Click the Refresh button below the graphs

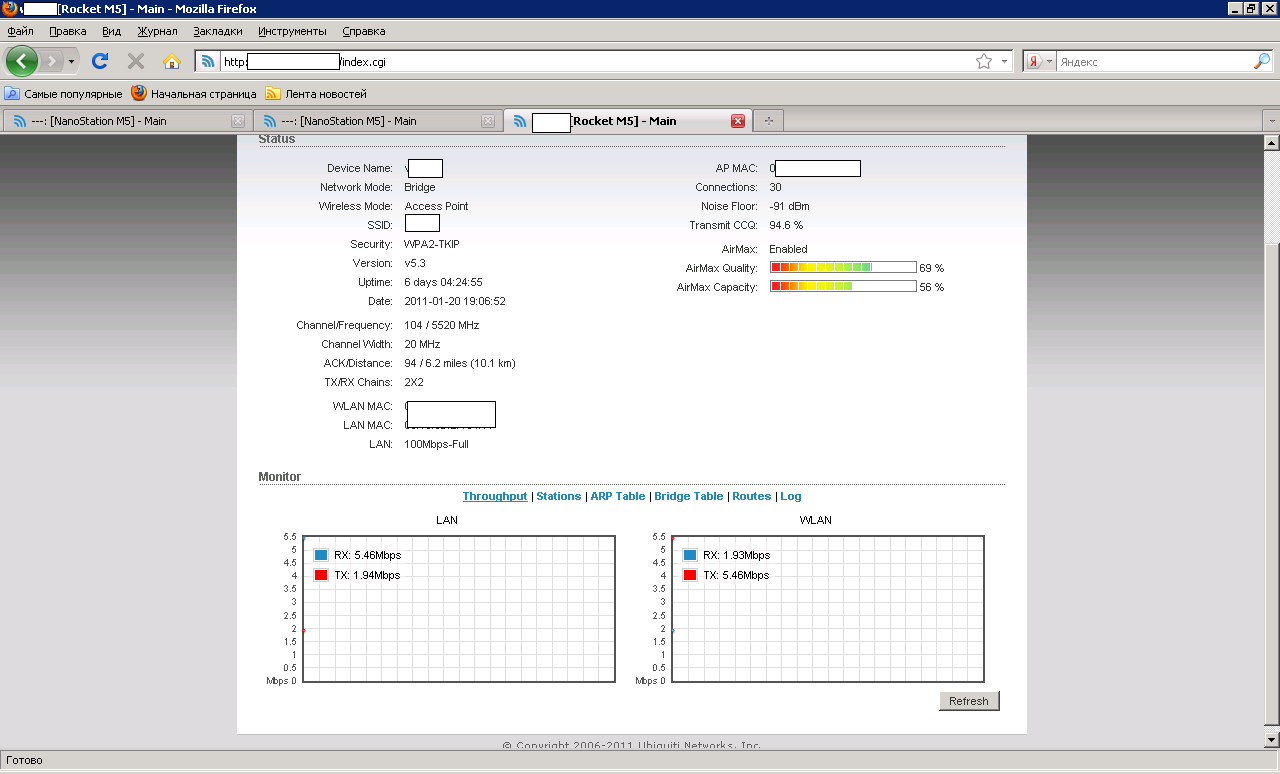coord(969,701)
